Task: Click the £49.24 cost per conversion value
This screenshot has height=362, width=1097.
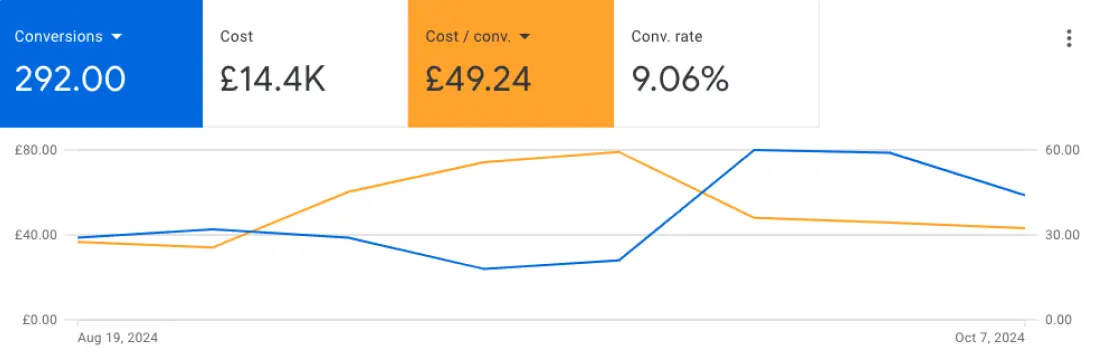Action: [478, 79]
